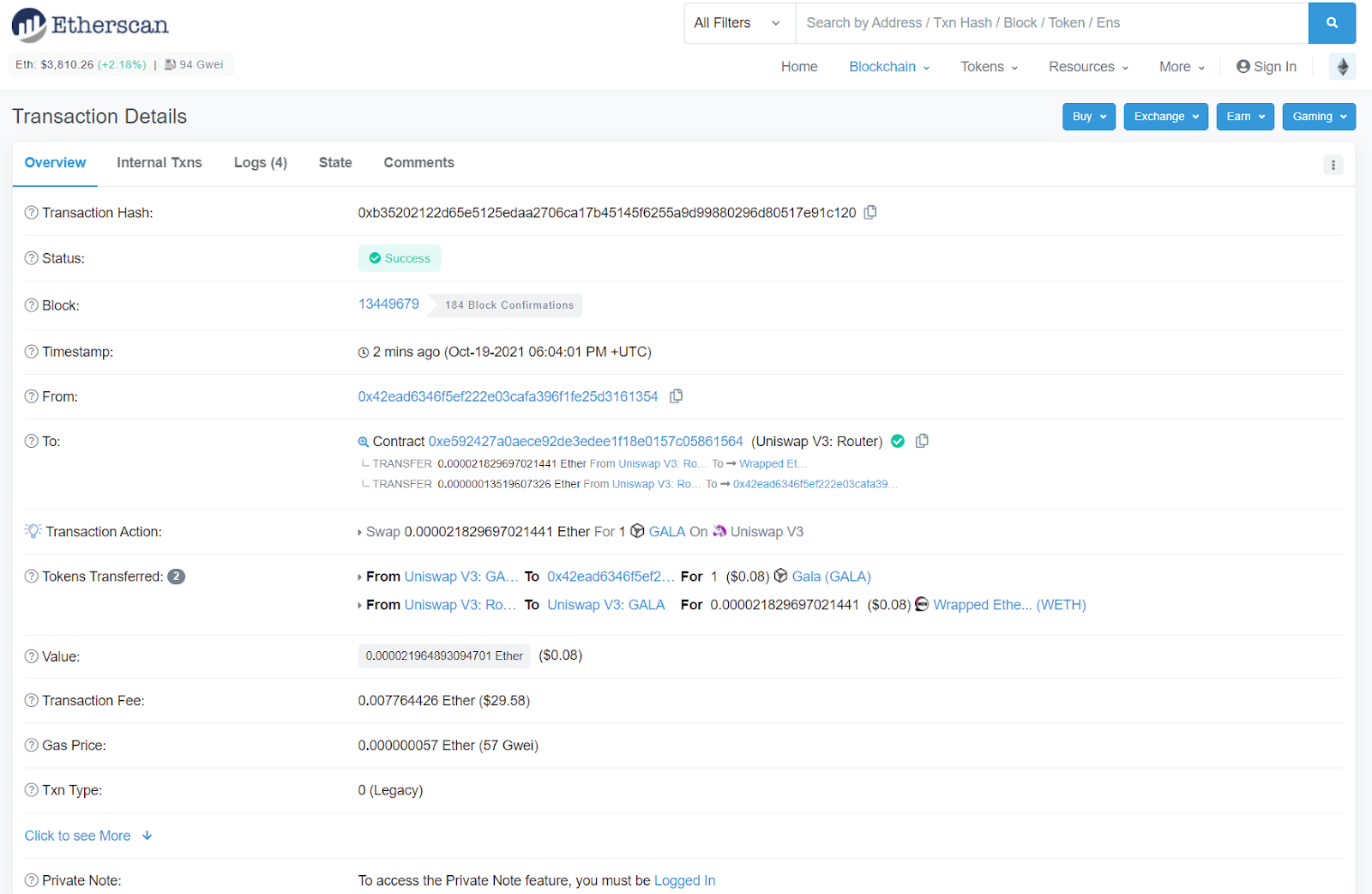This screenshot has width=1372, height=894.
Task: Click the GALA link in Transaction Action
Action: click(x=667, y=532)
